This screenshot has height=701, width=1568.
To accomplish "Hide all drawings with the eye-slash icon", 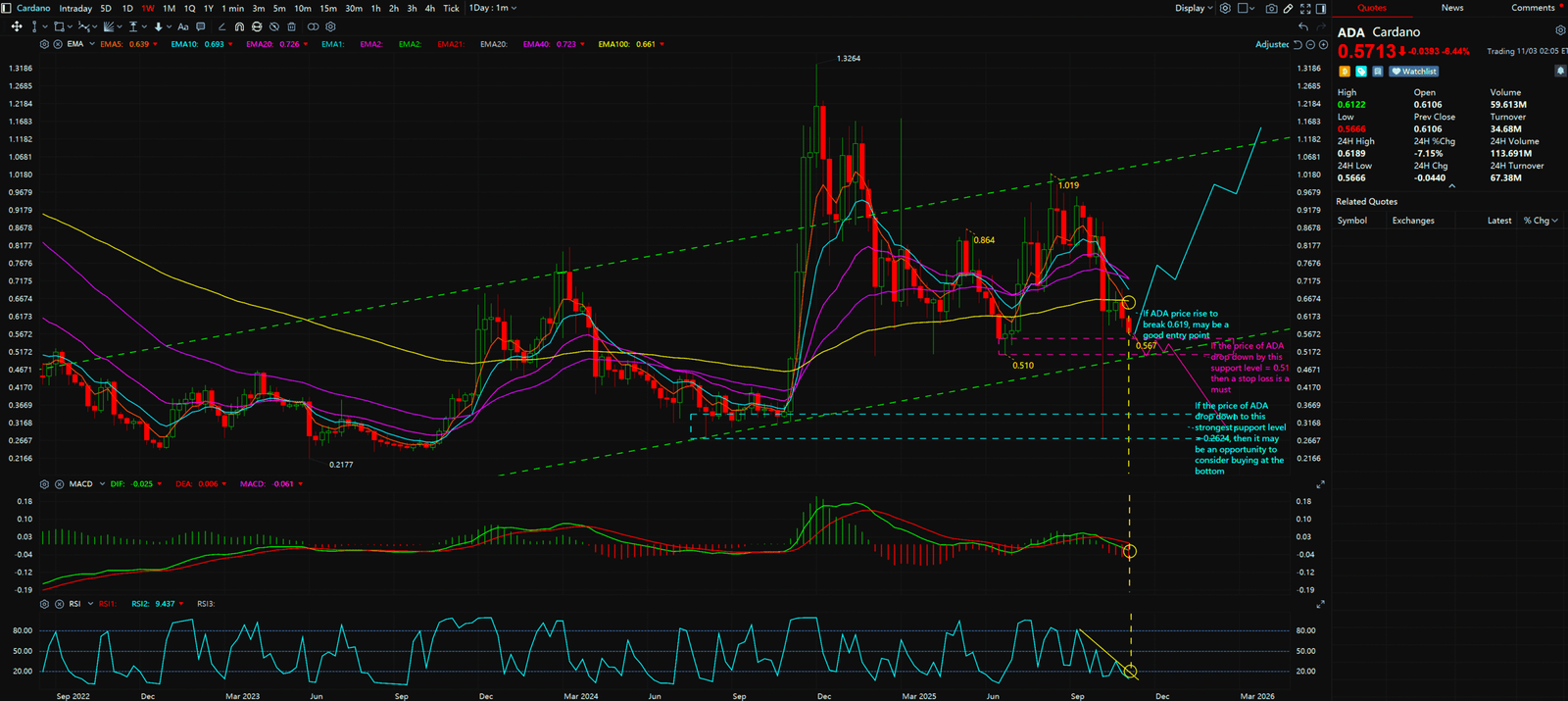I will (274, 26).
